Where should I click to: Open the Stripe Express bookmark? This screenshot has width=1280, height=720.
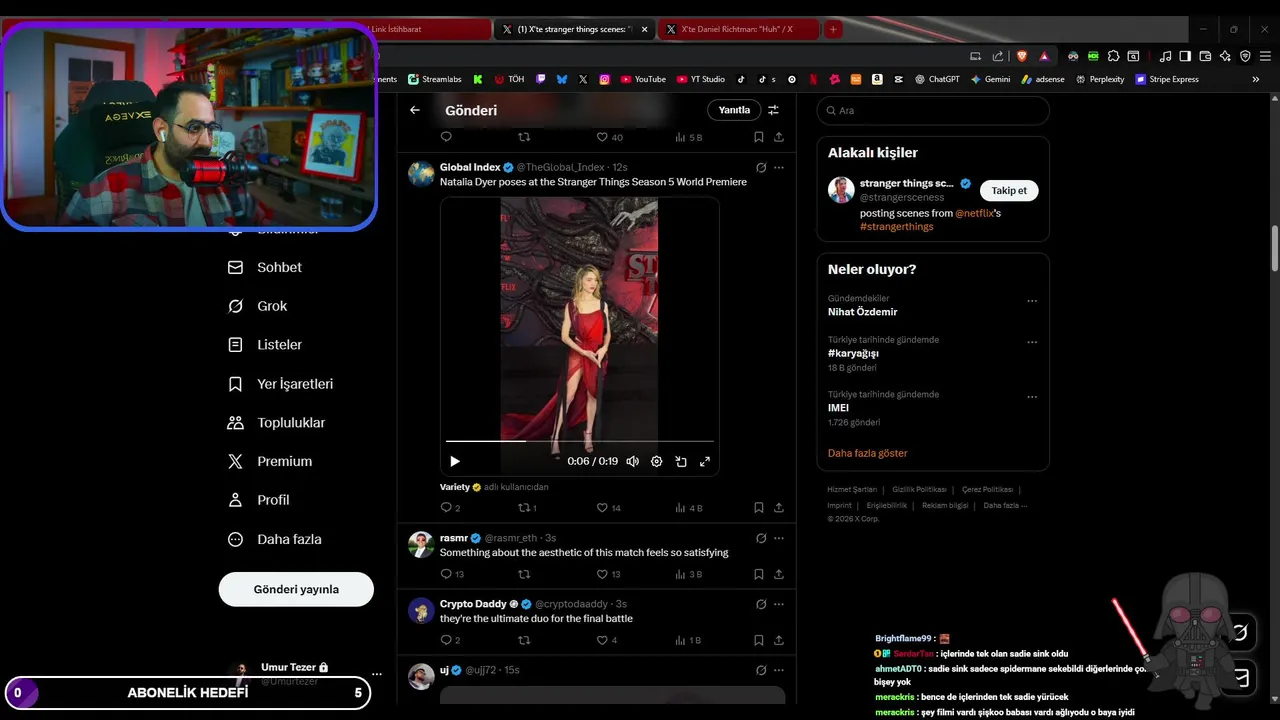tap(1167, 79)
